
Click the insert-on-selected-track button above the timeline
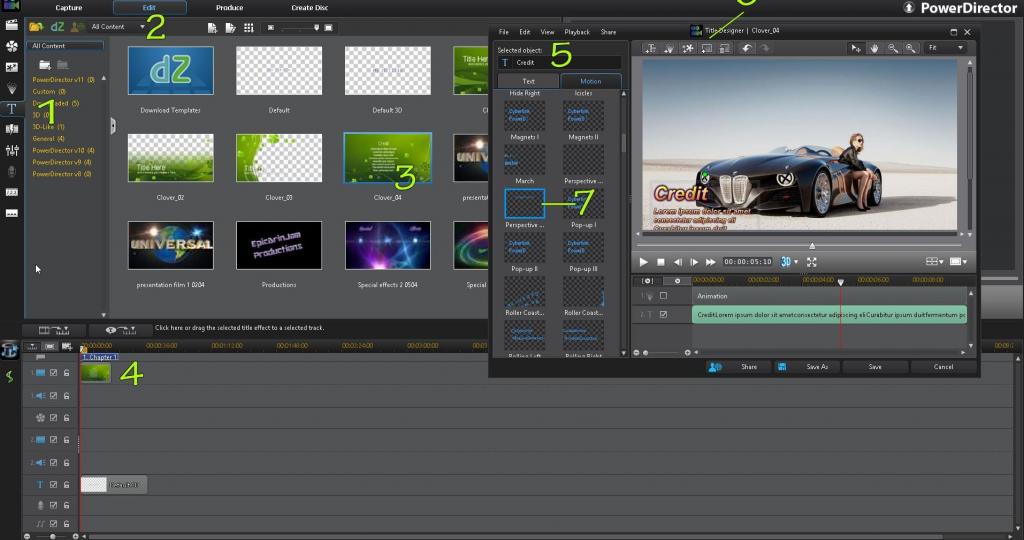[x=54, y=330]
